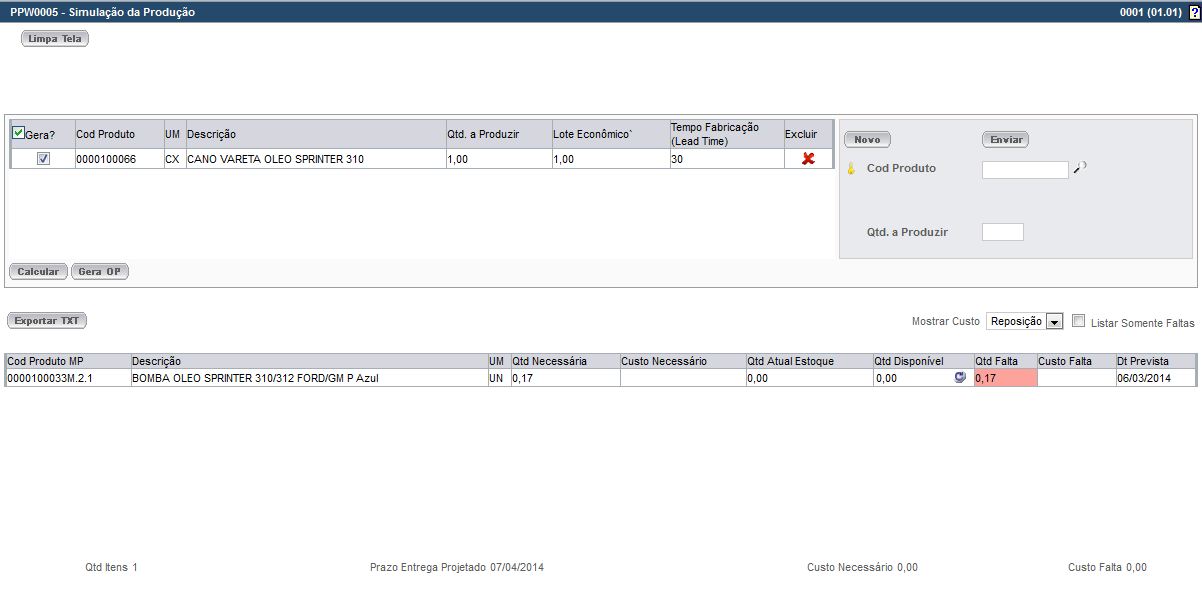Click the Calcular button
Viewport: 1202px width, 592px height.
(38, 272)
